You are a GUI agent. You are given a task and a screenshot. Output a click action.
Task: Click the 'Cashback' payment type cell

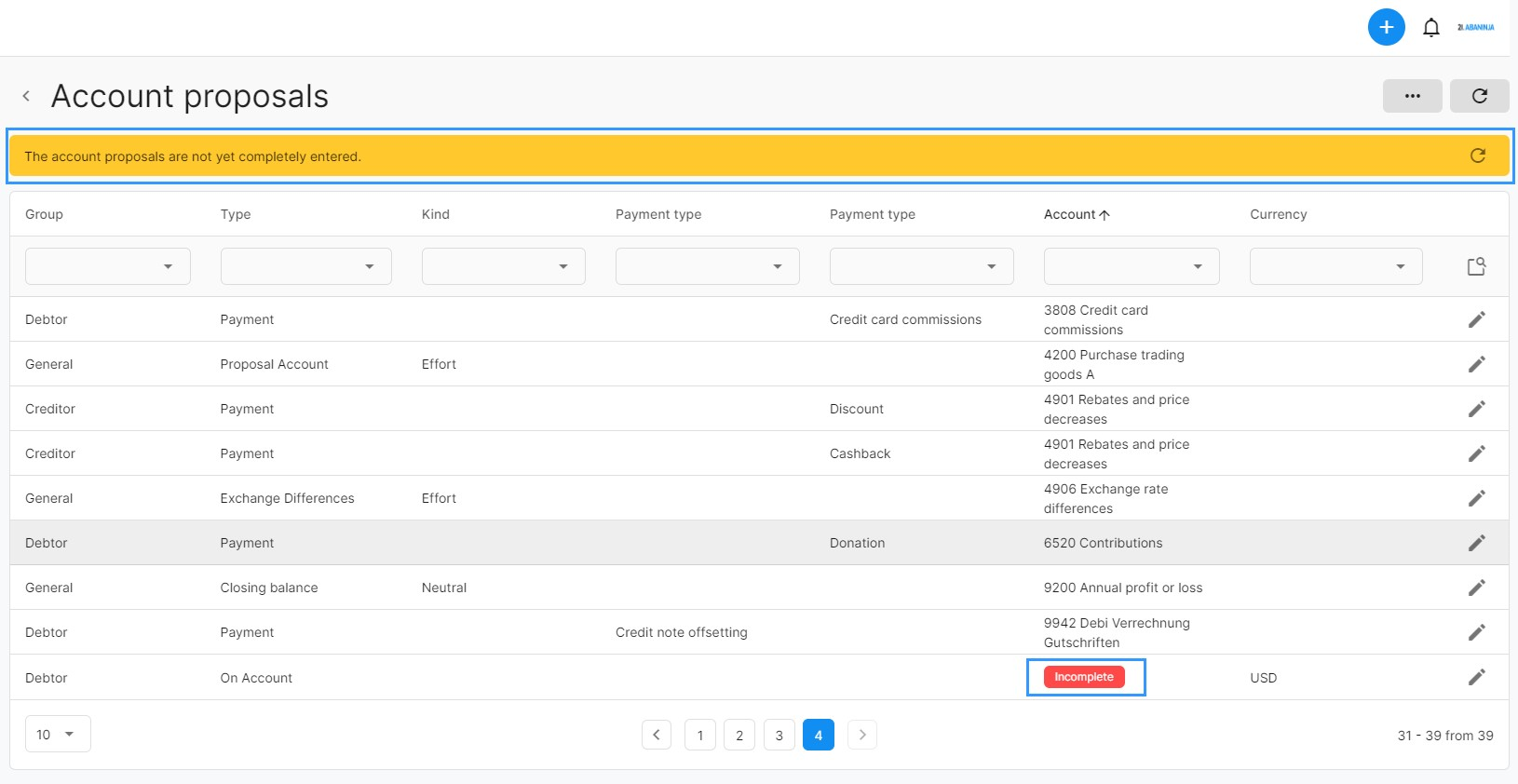[x=861, y=453]
